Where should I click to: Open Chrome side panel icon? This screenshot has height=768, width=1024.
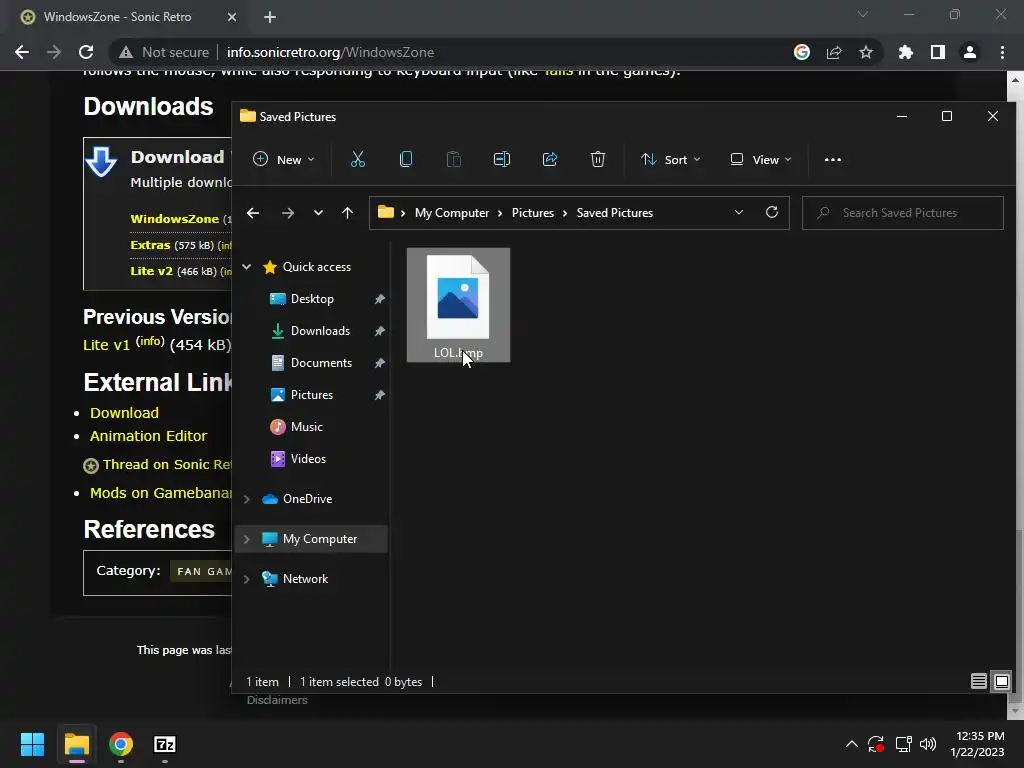point(938,52)
